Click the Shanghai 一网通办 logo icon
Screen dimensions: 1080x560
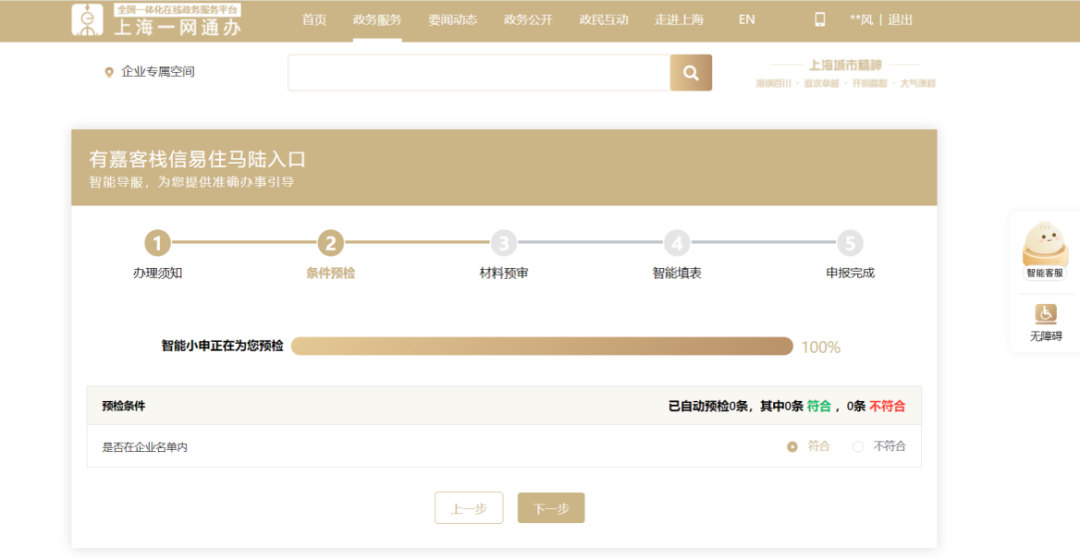[87, 20]
